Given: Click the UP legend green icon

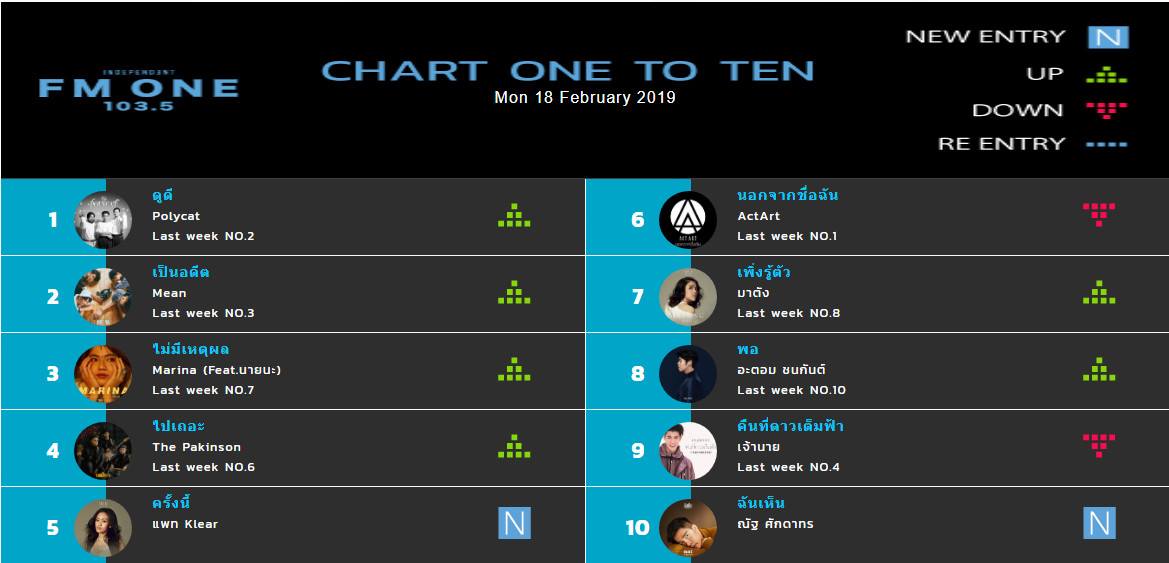Looking at the screenshot, I should coord(1107,75).
